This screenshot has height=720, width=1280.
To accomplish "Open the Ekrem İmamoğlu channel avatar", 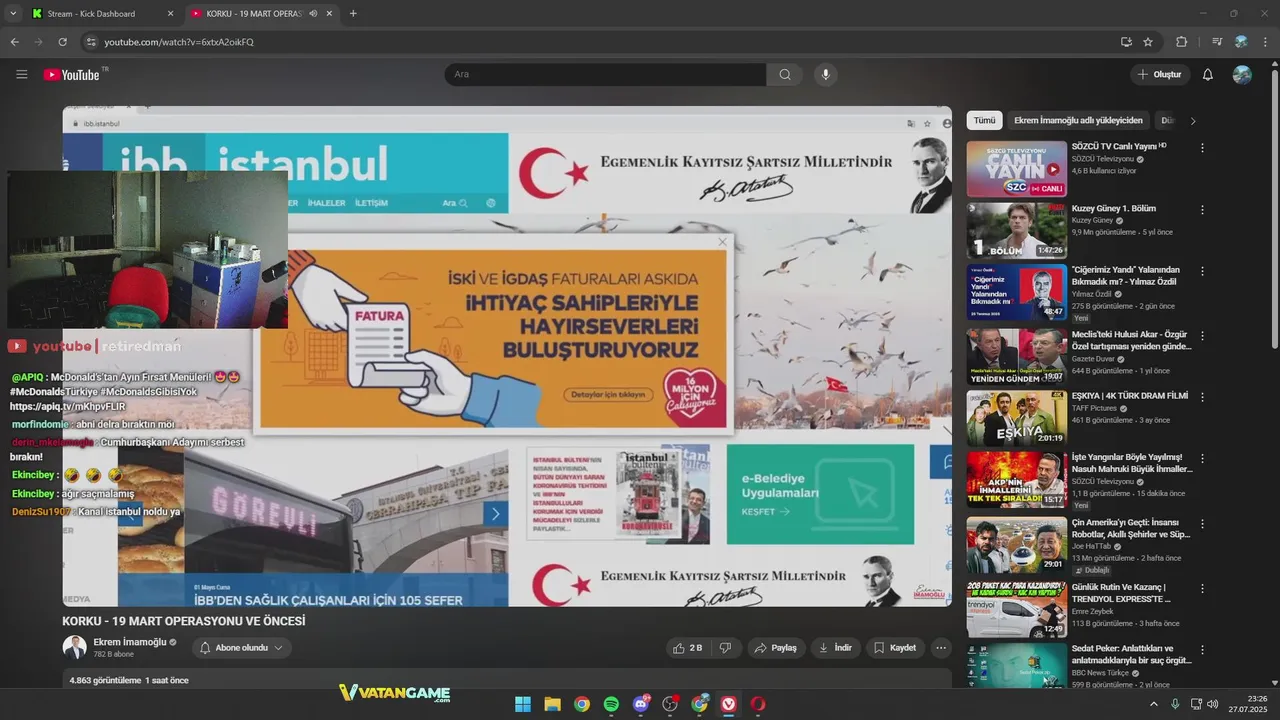I will point(74,647).
